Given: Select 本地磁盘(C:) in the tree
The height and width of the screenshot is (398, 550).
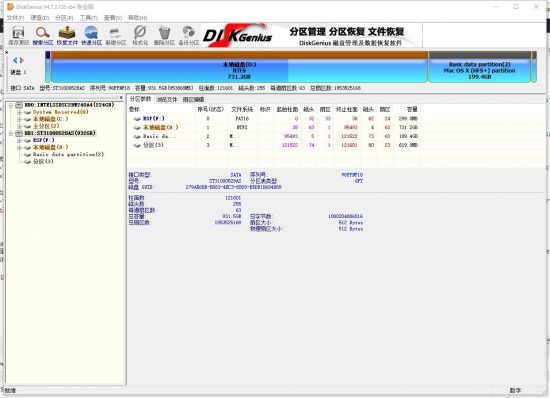Looking at the screenshot, I should [x=51, y=119].
